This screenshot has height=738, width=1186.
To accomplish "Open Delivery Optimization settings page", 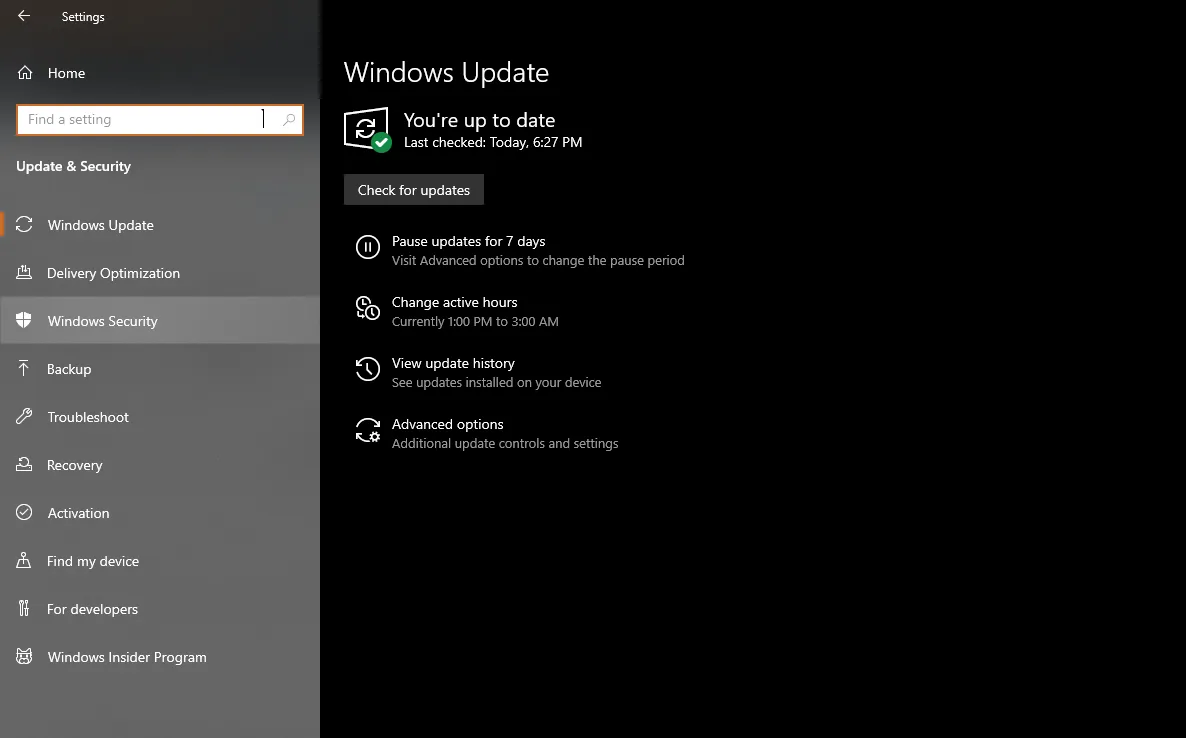I will point(113,273).
